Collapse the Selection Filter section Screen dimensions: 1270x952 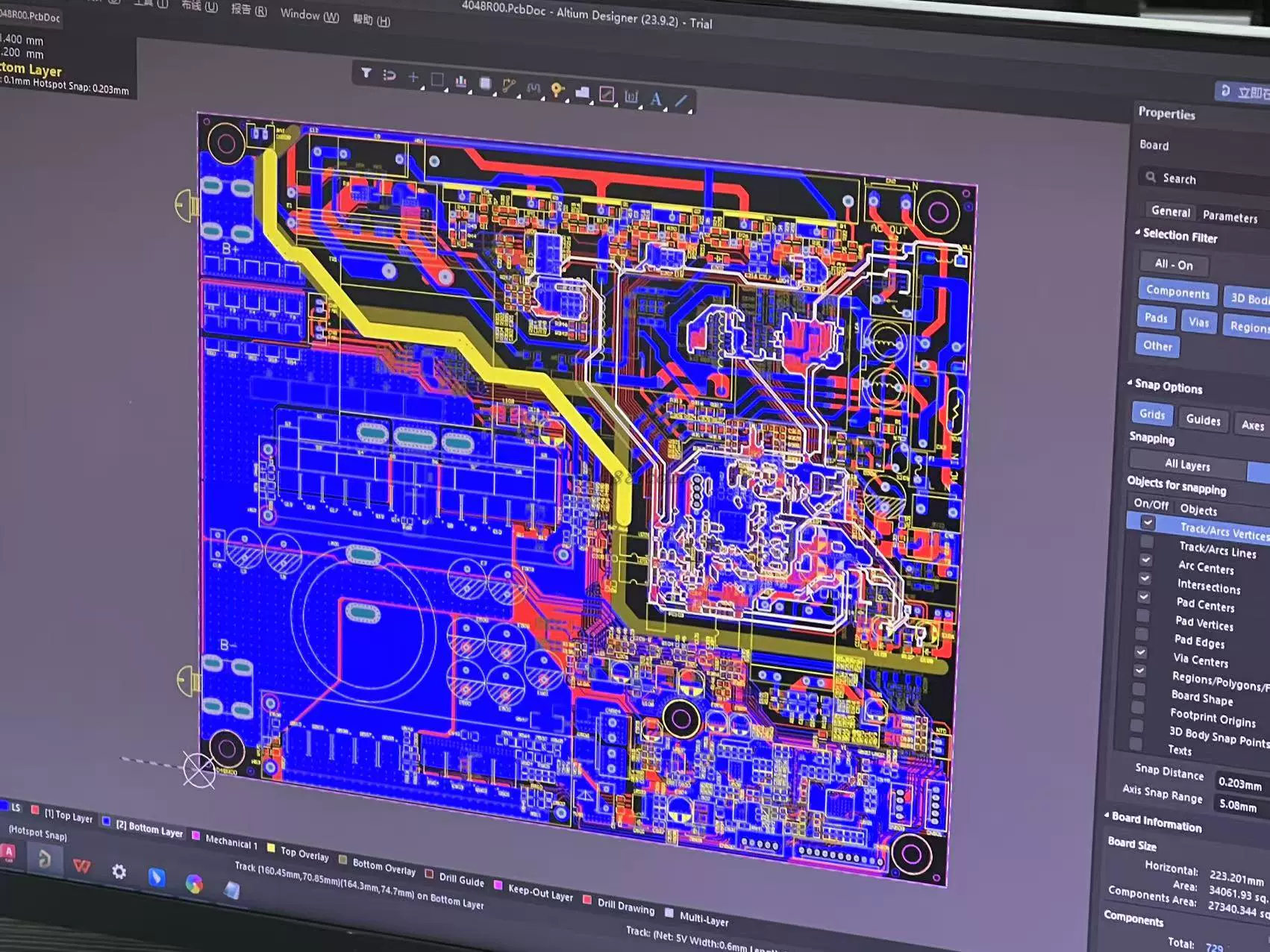point(1138,233)
